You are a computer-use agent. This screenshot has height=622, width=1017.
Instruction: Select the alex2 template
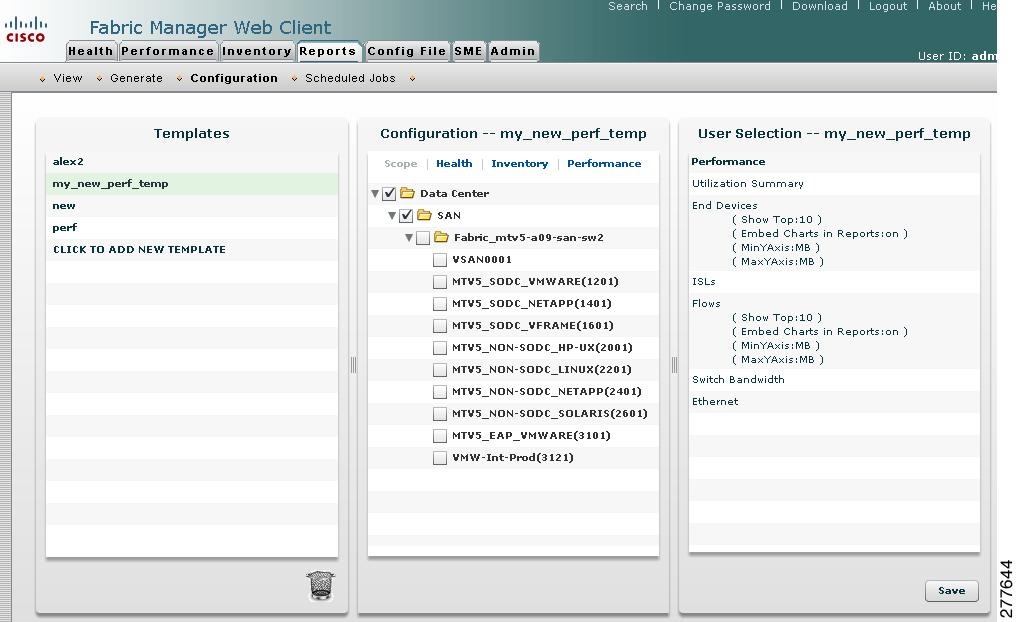(x=65, y=161)
